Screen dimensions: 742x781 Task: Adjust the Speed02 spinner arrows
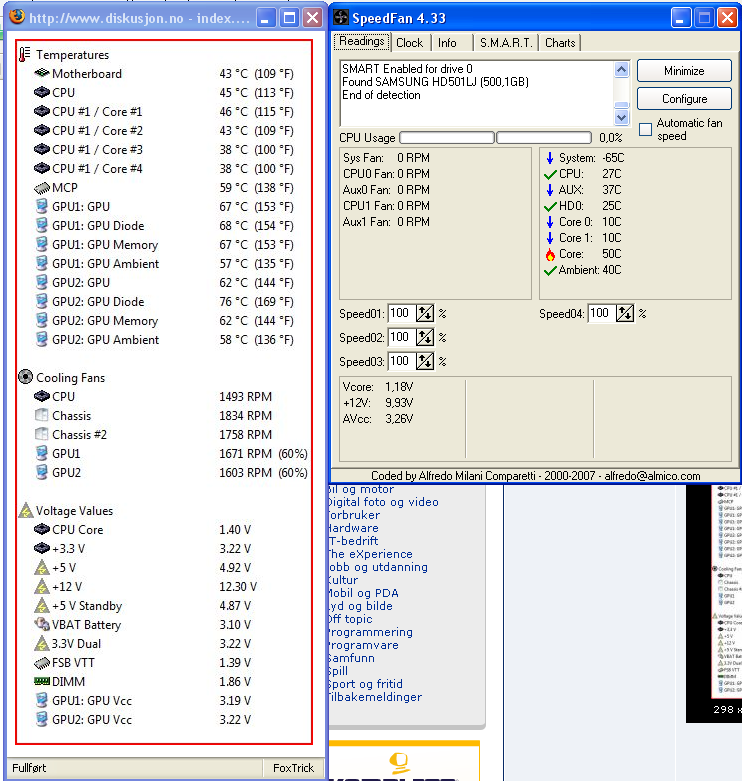(x=425, y=337)
